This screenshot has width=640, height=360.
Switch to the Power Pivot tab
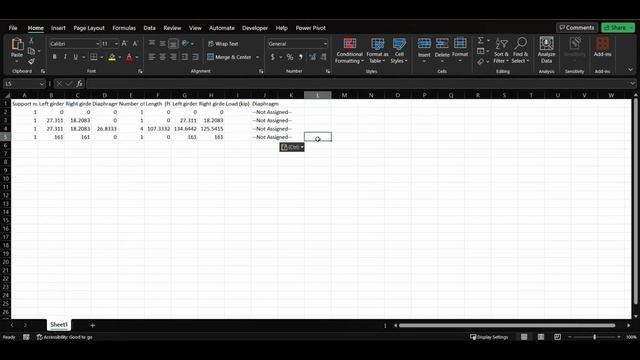[311, 28]
